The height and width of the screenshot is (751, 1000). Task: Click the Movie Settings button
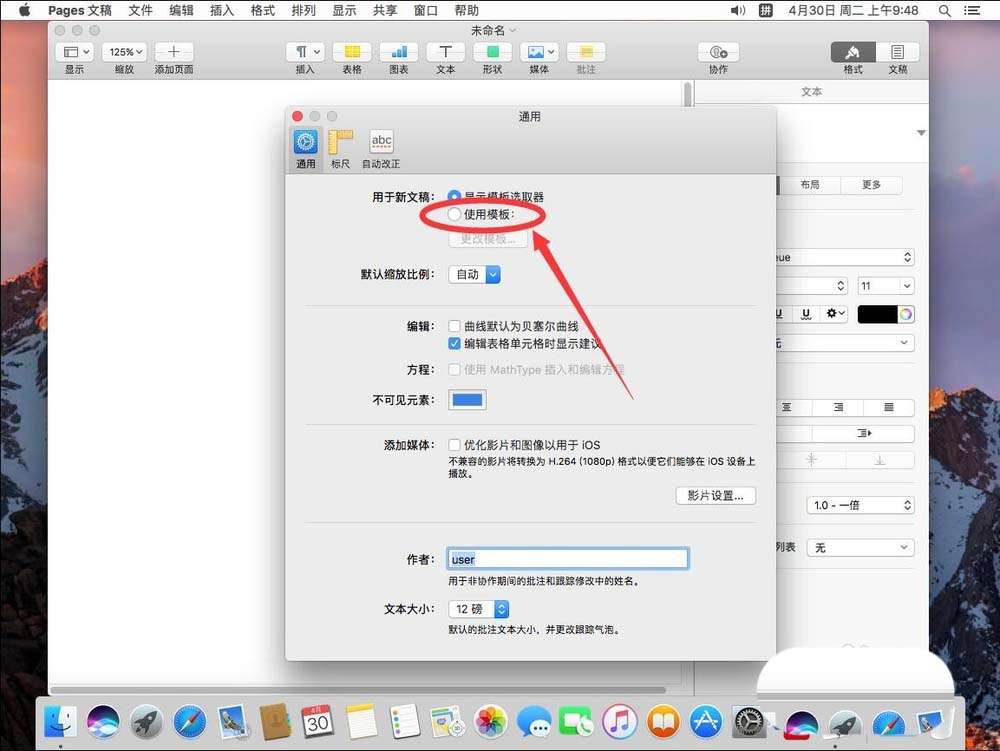715,495
